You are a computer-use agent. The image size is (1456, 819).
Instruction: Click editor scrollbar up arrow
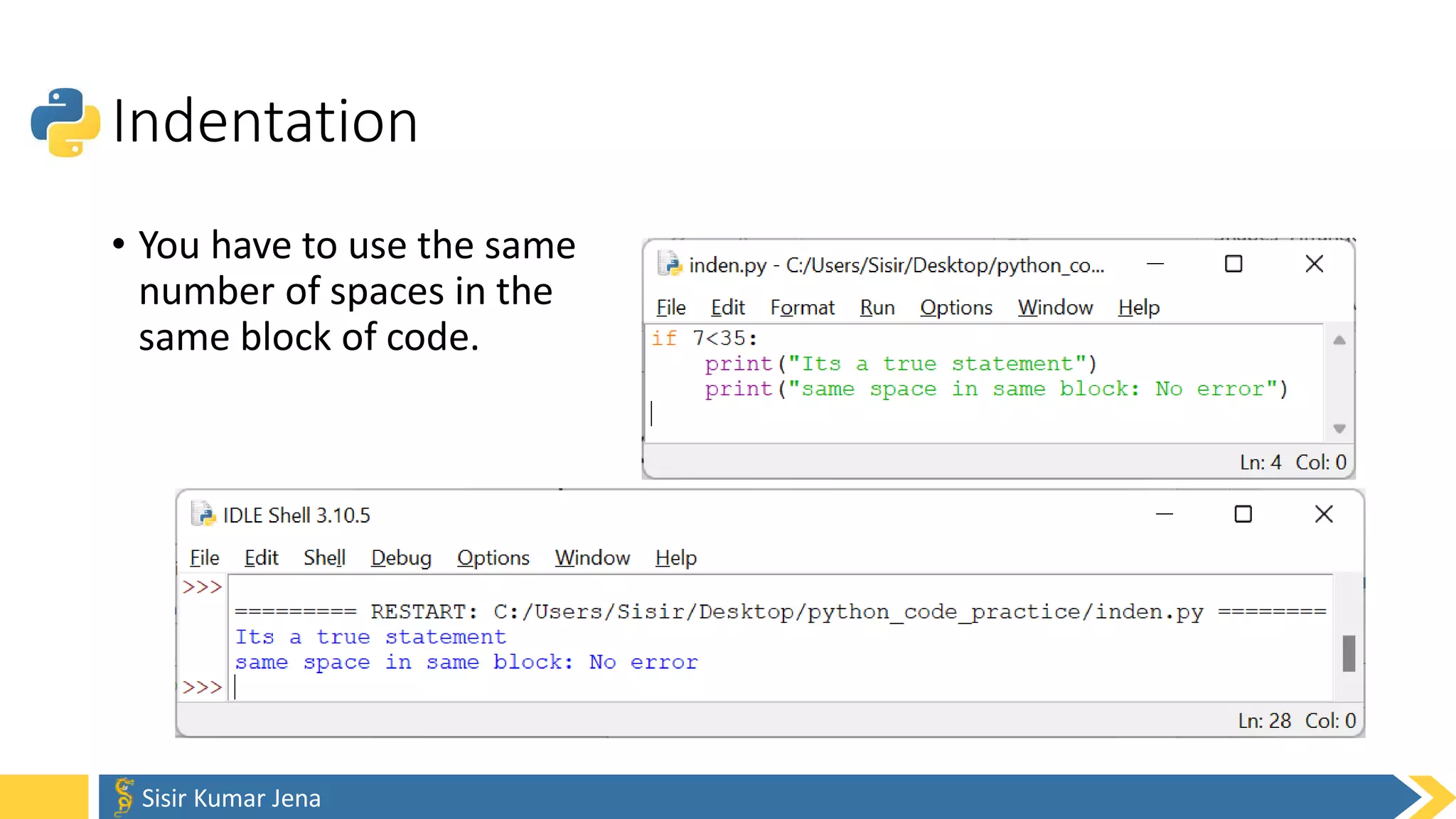1339,341
